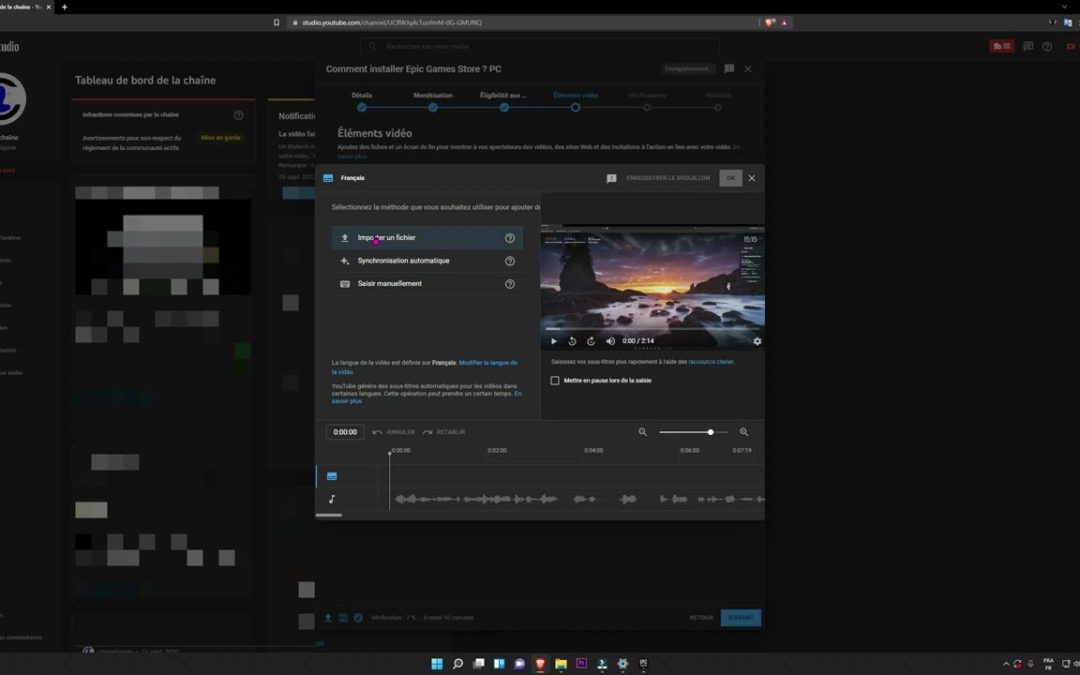The image size is (1080, 675).
Task: Click the timeline zoom slider handle
Action: coord(710,432)
